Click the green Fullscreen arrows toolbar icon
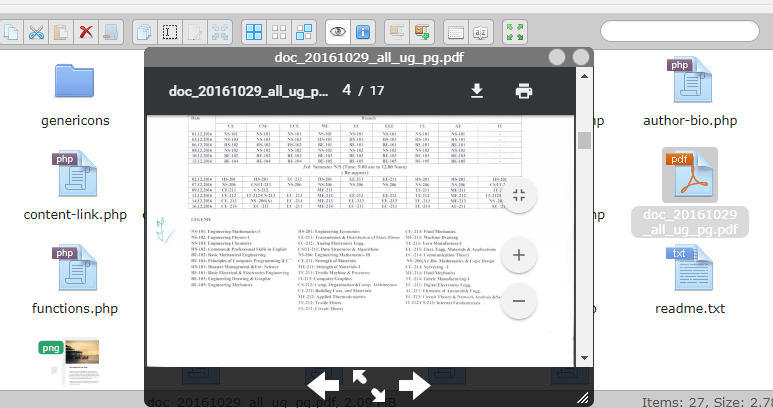Viewport: 773px width, 408px height. pyautogui.click(x=515, y=33)
